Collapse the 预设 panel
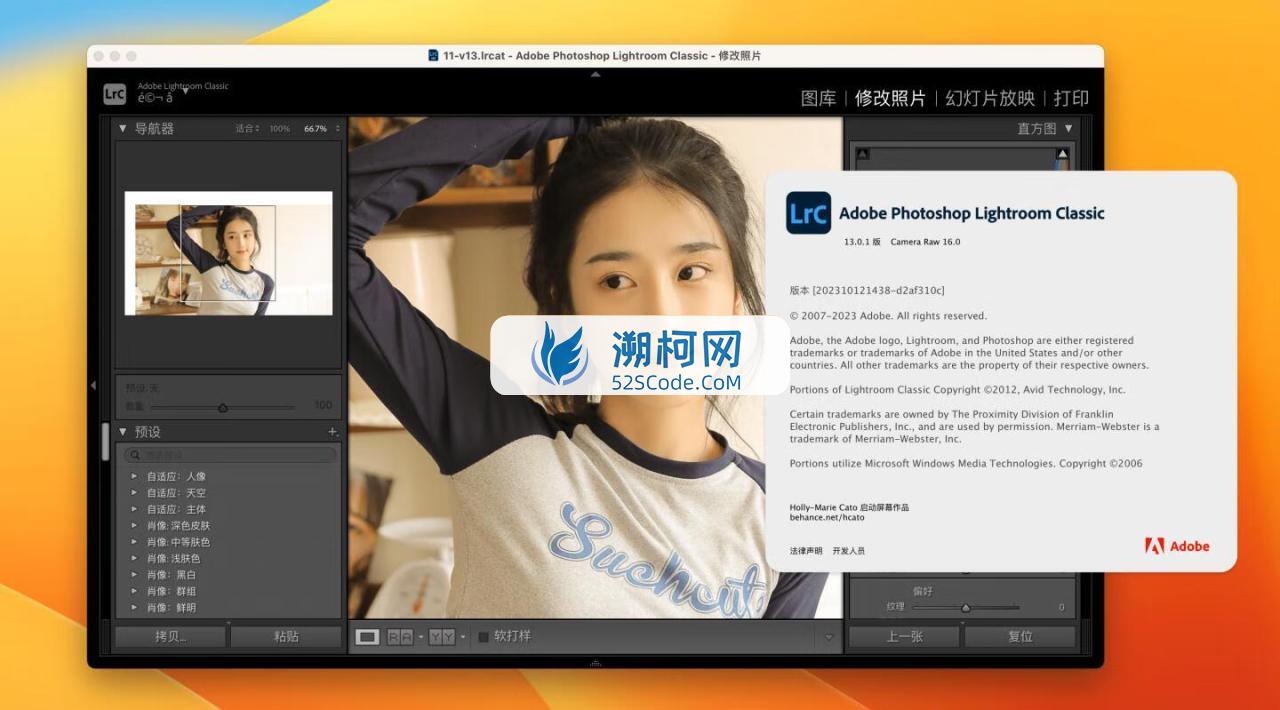This screenshot has width=1280, height=710. pyautogui.click(x=123, y=432)
